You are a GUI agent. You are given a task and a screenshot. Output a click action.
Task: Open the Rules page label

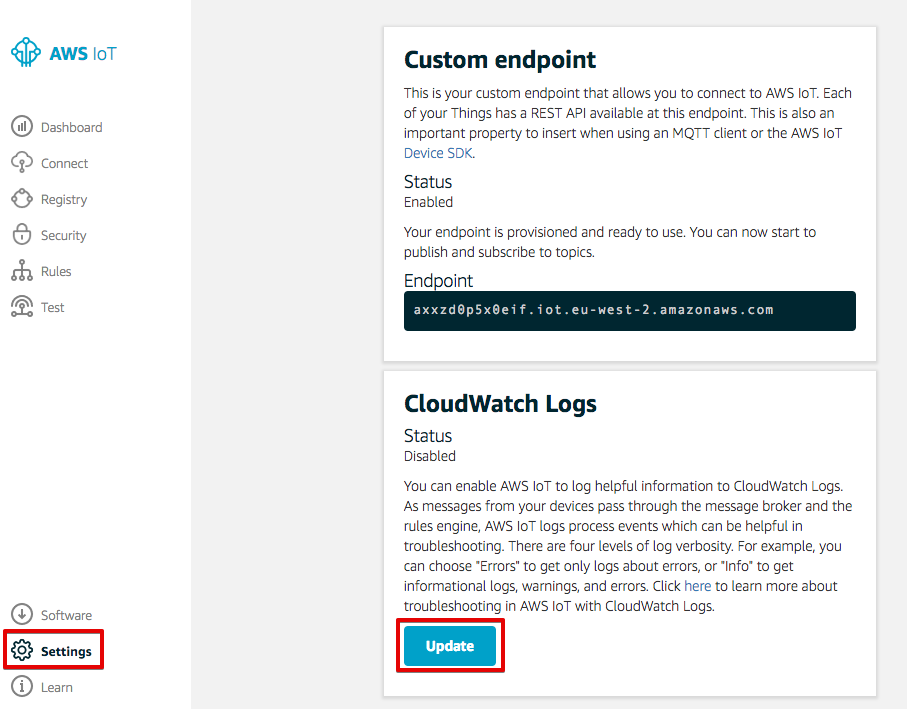[56, 271]
